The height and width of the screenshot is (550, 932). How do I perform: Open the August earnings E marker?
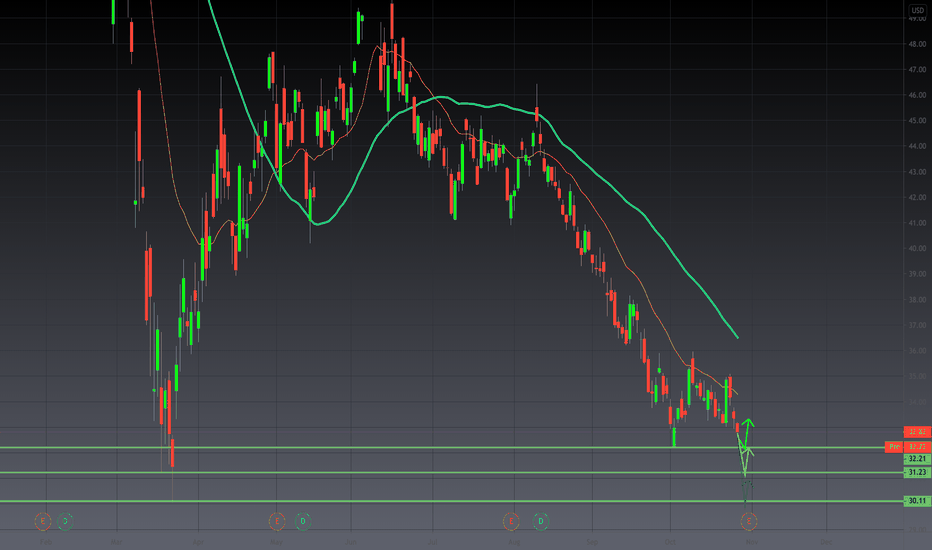(x=511, y=521)
